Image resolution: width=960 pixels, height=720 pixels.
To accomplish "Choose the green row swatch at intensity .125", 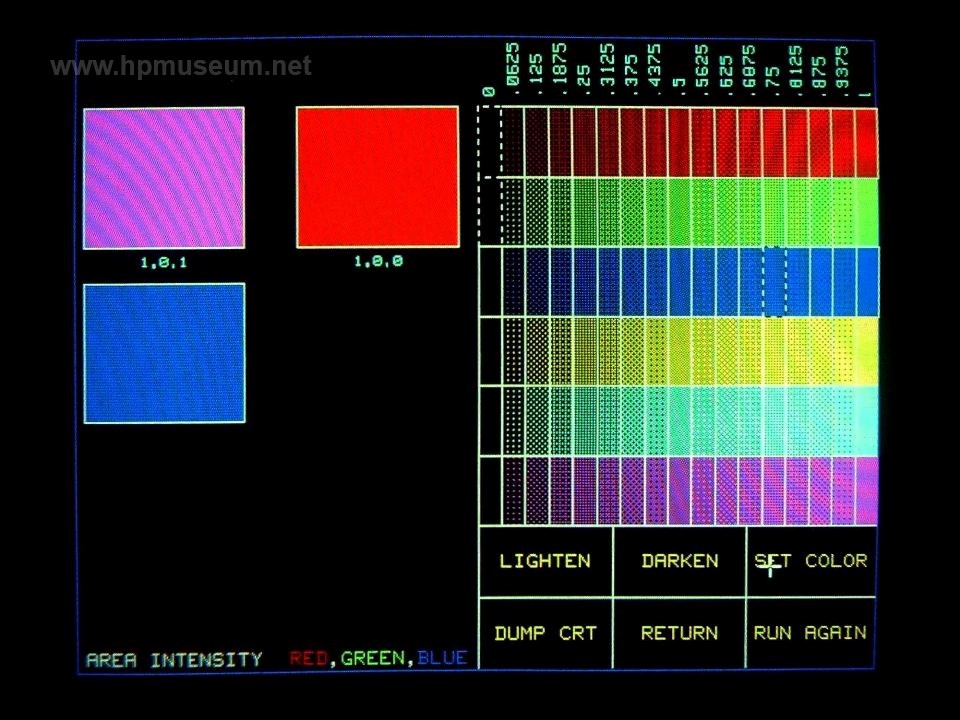I will tap(537, 212).
